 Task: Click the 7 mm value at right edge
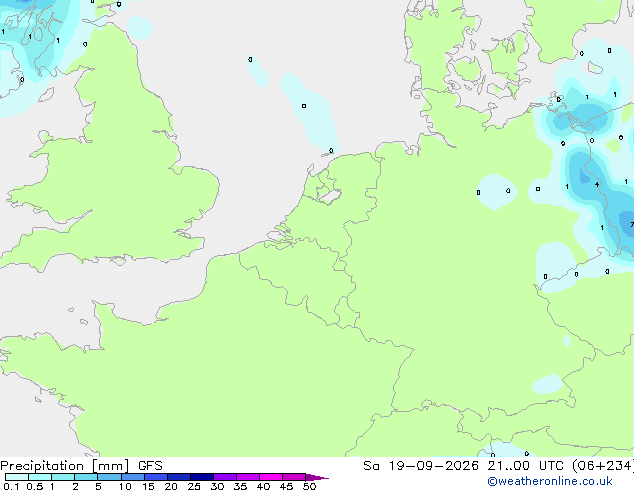(632, 224)
